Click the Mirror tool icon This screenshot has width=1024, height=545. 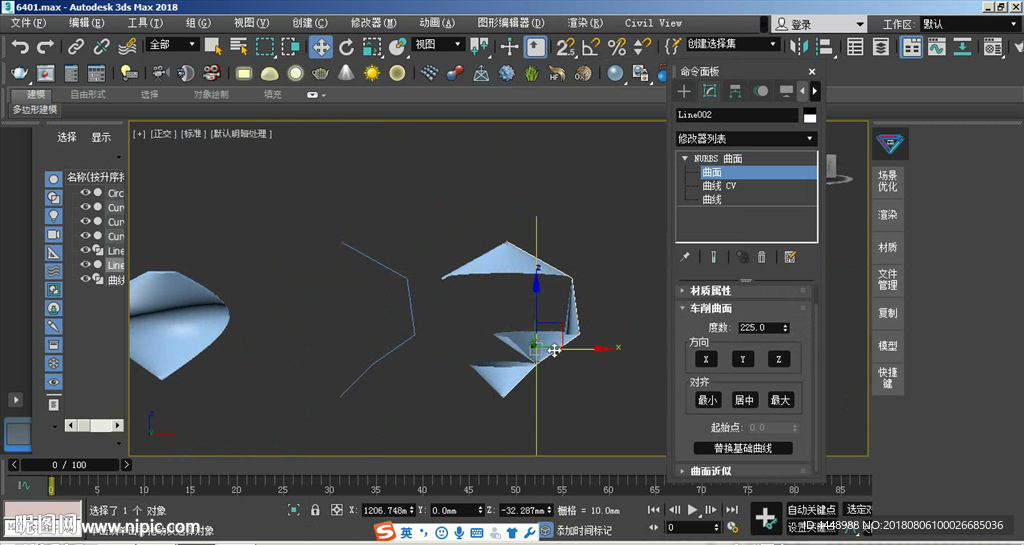pos(799,46)
